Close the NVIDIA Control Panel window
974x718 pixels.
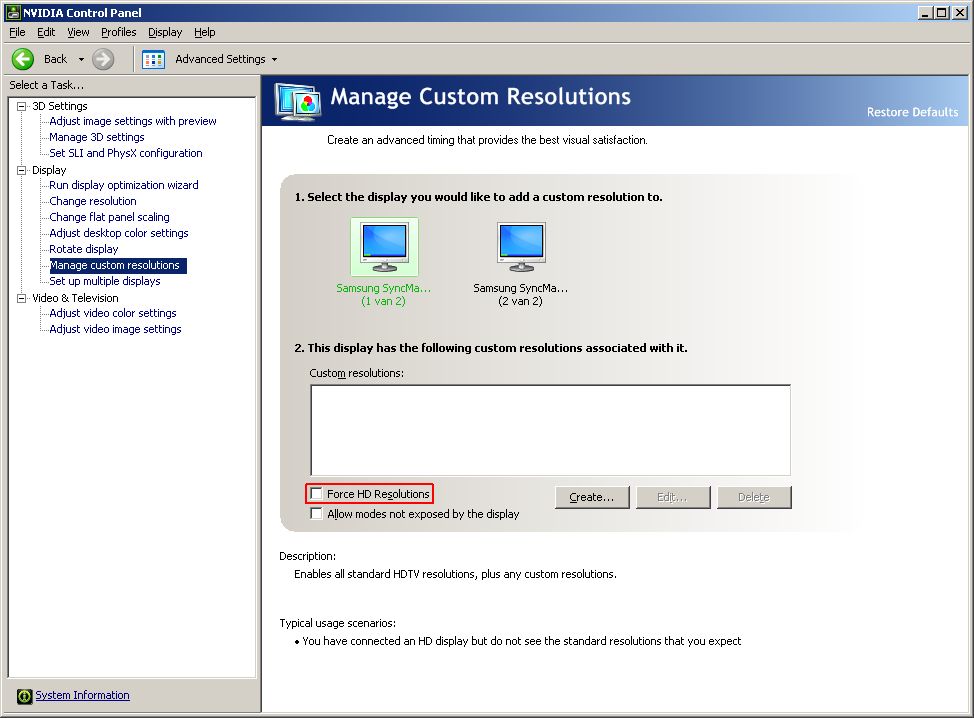(x=960, y=12)
